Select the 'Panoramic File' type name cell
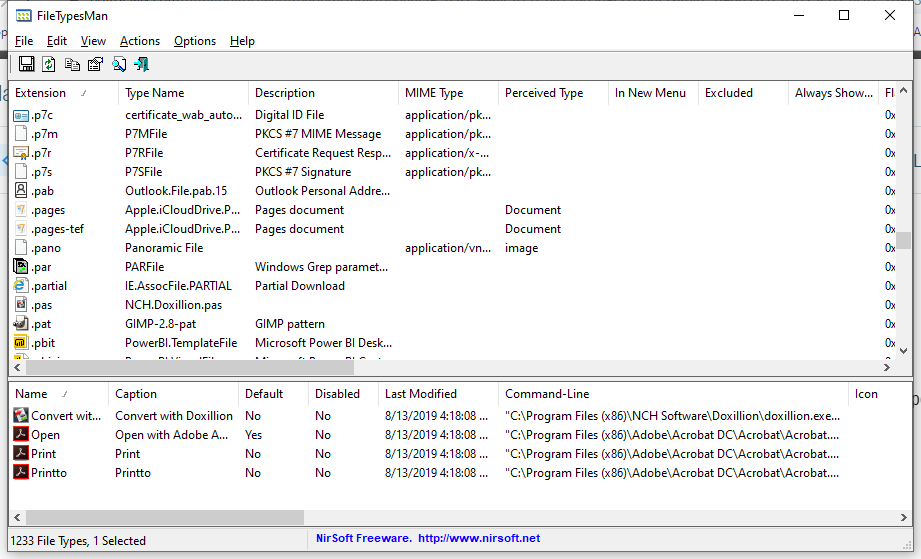This screenshot has width=921, height=559. [164, 248]
